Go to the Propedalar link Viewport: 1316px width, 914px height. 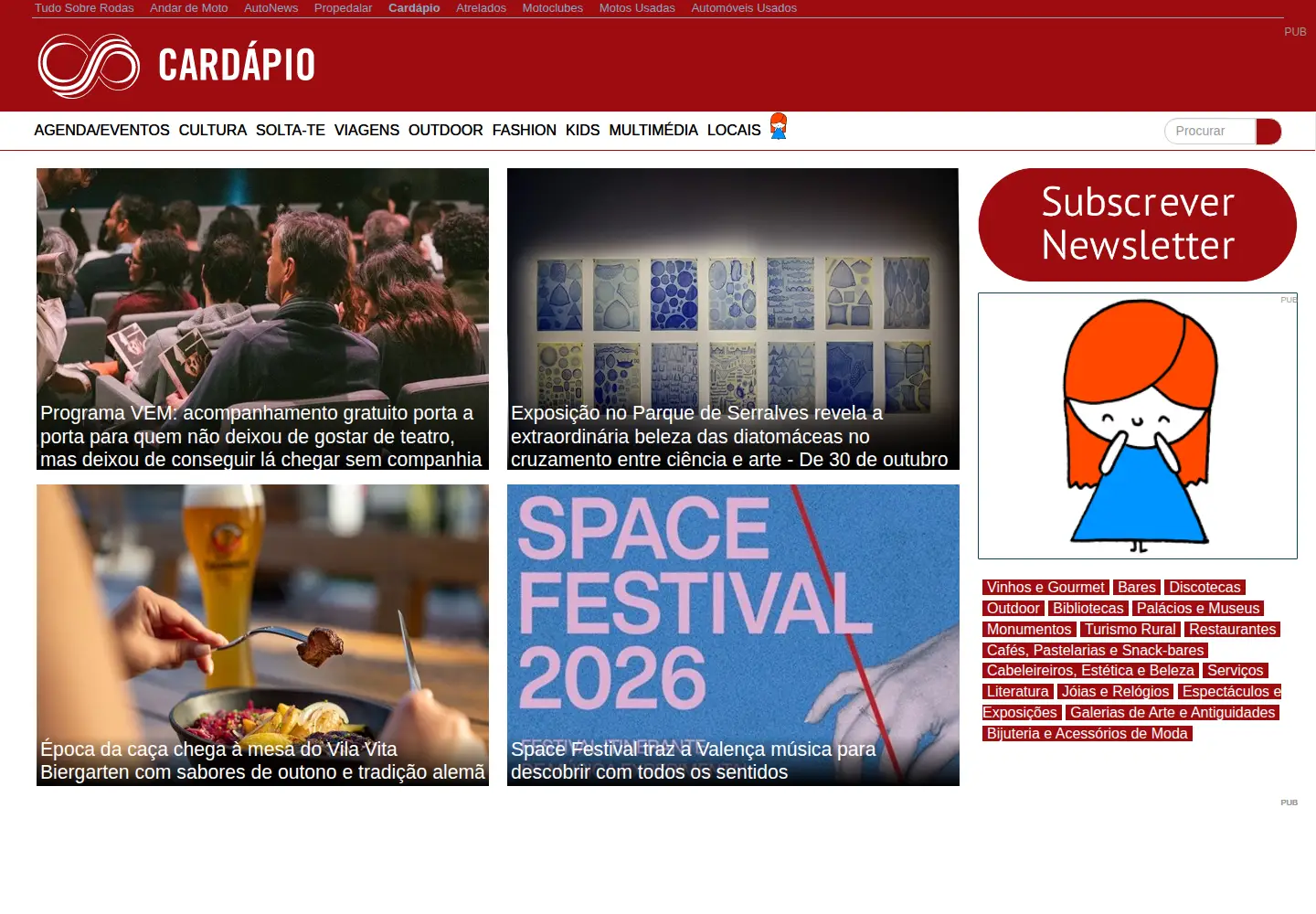click(x=344, y=8)
